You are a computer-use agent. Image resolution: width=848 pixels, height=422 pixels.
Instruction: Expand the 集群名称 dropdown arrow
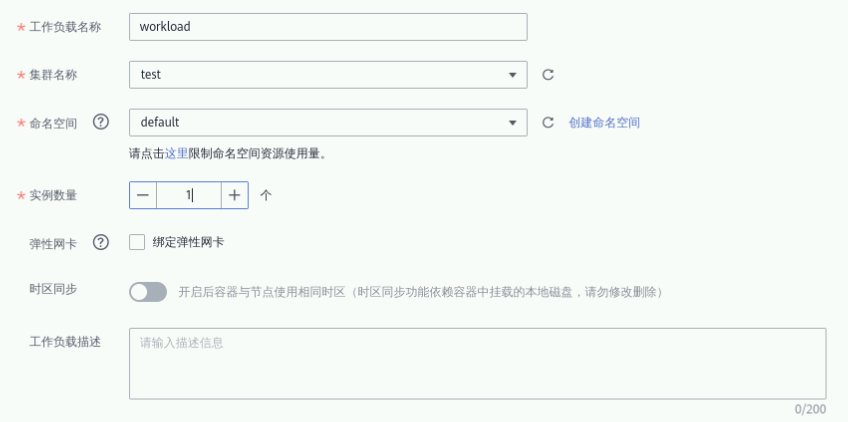click(512, 74)
